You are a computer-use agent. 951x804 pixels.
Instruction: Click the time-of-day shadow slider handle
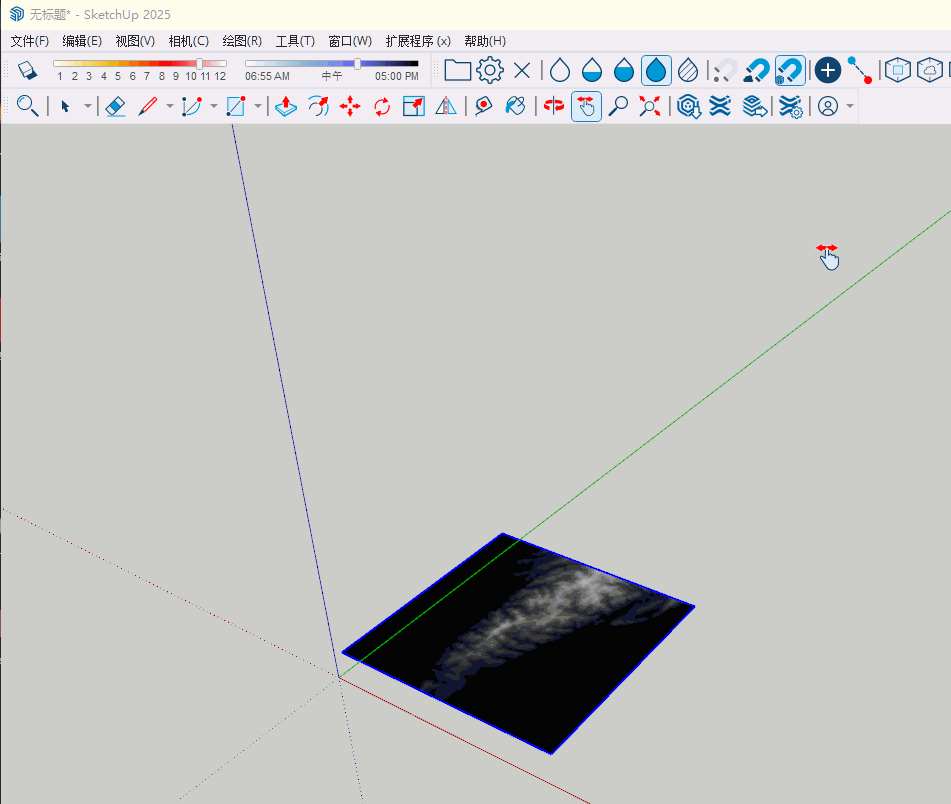point(358,63)
